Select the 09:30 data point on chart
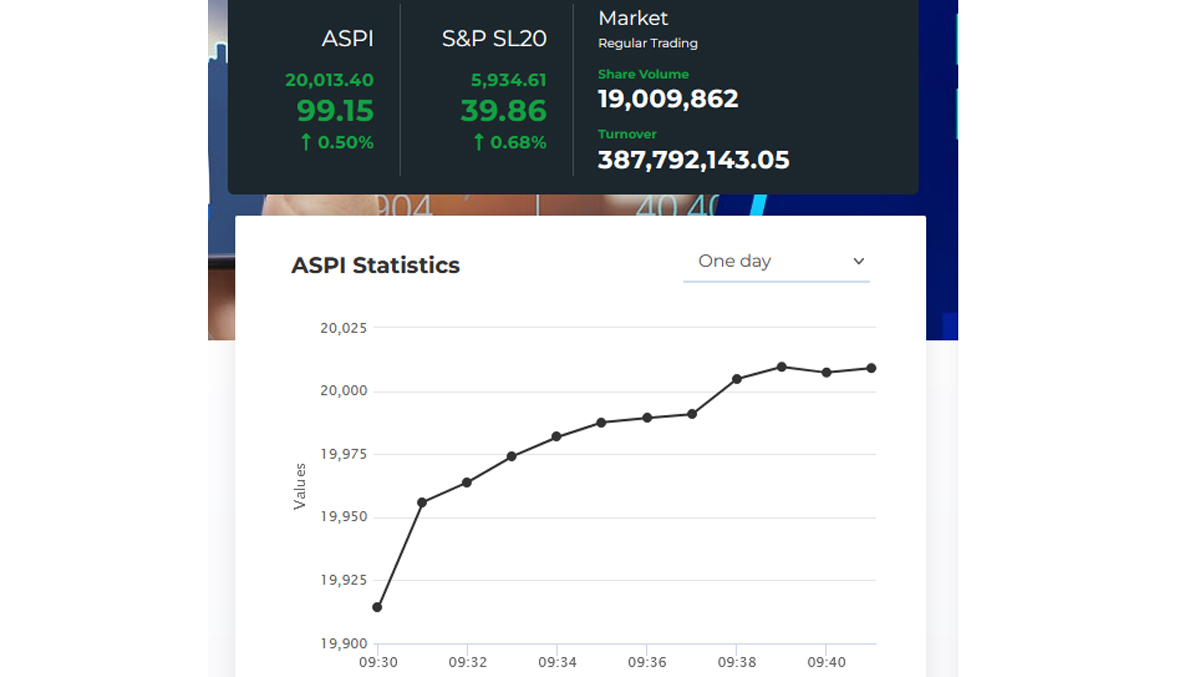Viewport: 1200px width, 677px height. [x=377, y=607]
